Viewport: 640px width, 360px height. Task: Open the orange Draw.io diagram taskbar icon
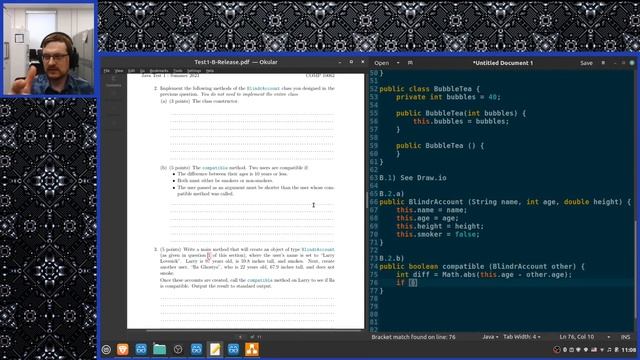(x=252, y=349)
